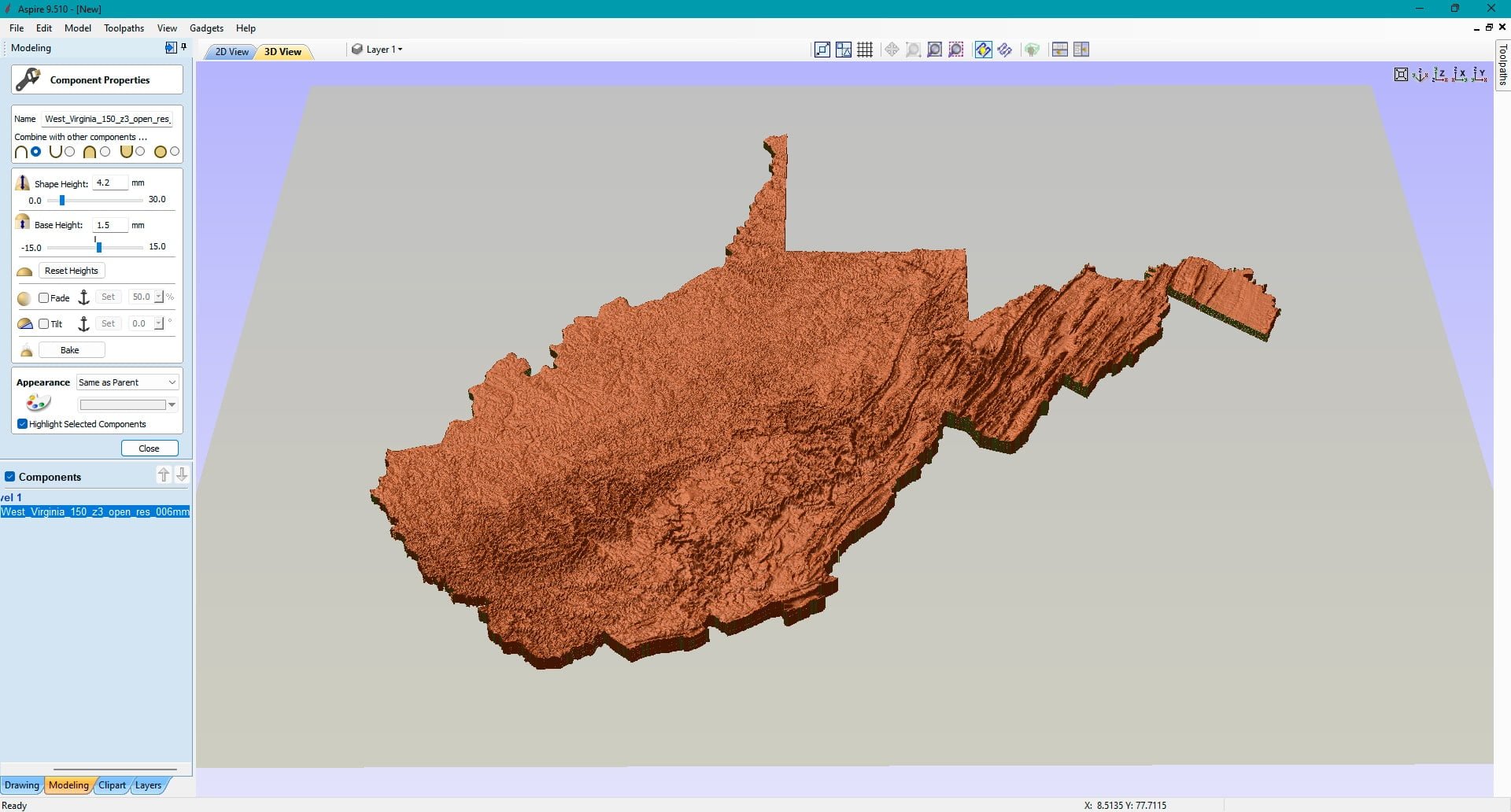
Task: Click the palette colour icon under Appearance
Action: pyautogui.click(x=38, y=403)
